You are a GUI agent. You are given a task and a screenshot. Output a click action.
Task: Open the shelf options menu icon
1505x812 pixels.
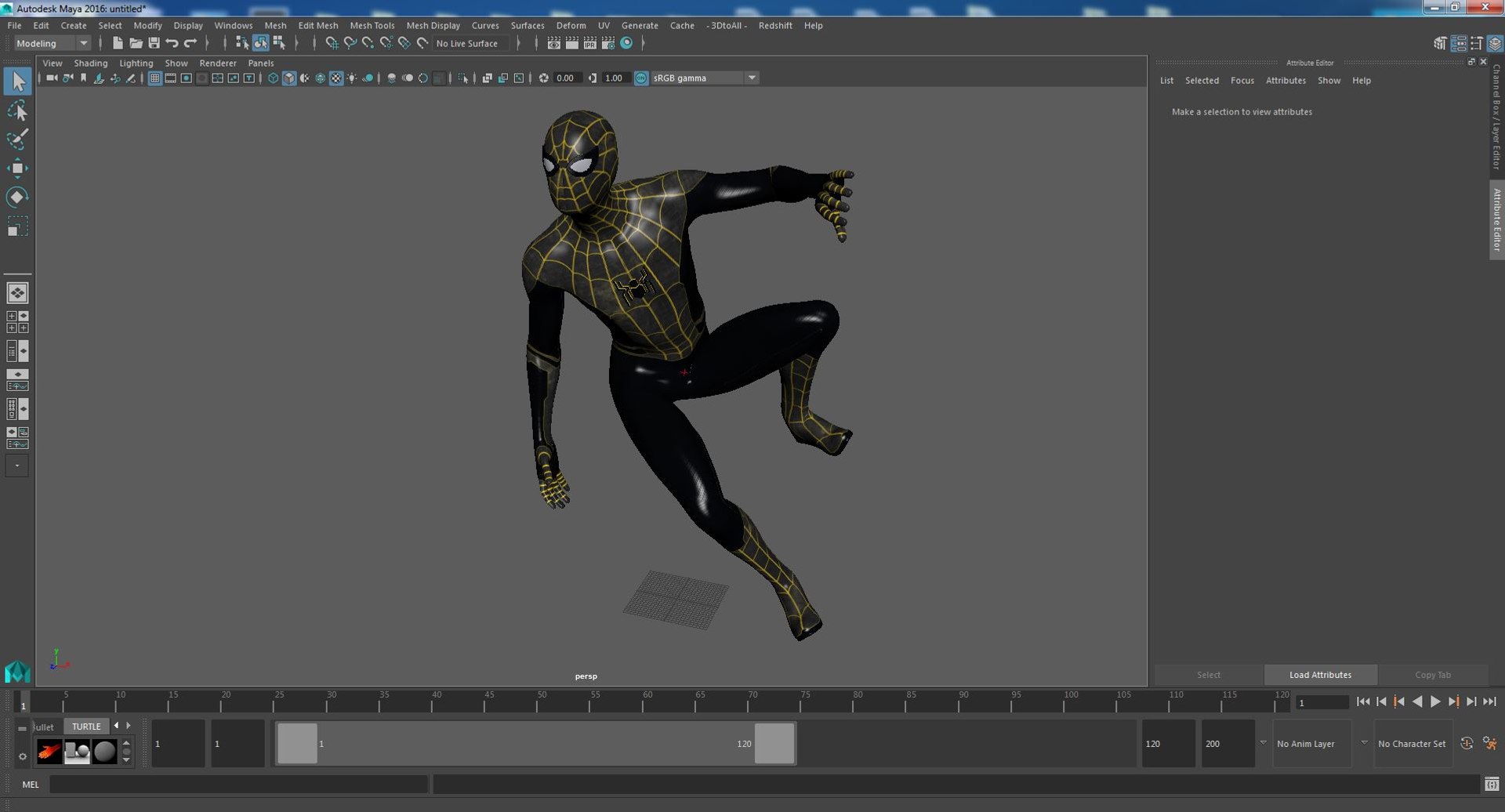(x=23, y=756)
